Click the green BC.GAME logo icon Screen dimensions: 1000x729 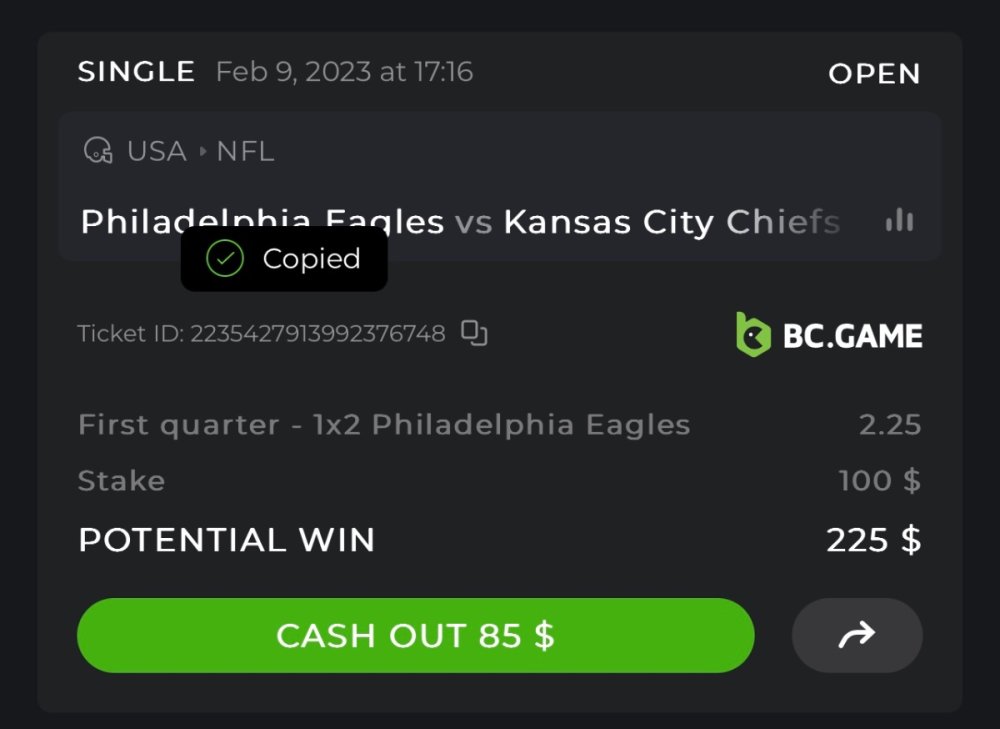pyautogui.click(x=753, y=334)
